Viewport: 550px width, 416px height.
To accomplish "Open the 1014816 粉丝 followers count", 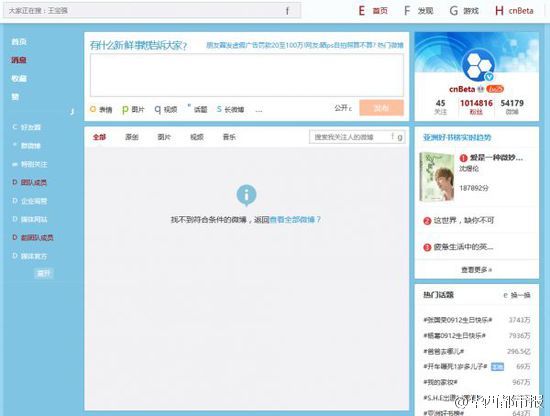I will 476,107.
